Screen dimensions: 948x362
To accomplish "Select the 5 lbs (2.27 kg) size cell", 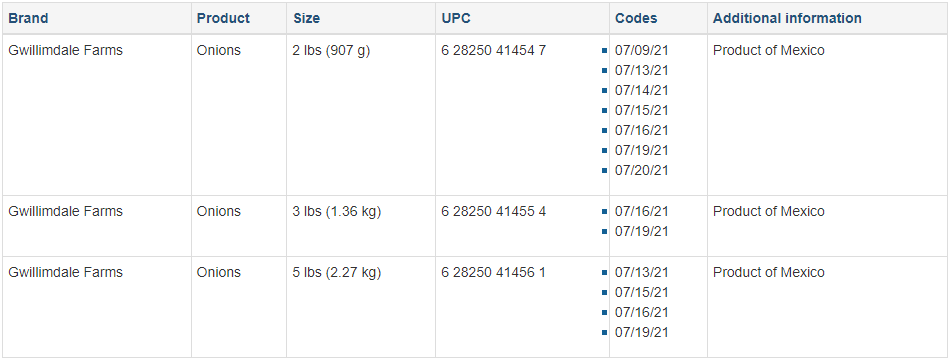I will pyautogui.click(x=337, y=273).
